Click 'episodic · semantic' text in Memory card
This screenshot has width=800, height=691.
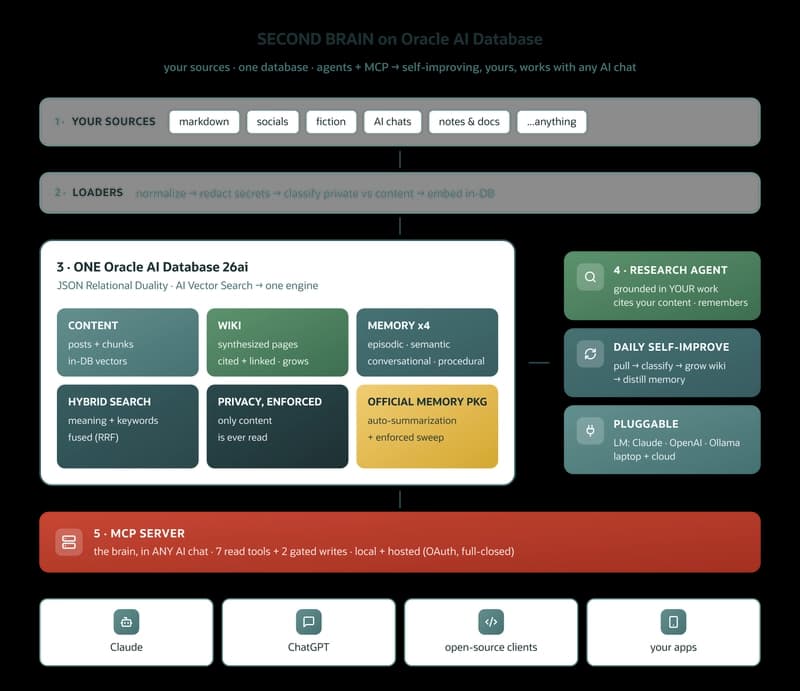pos(409,344)
